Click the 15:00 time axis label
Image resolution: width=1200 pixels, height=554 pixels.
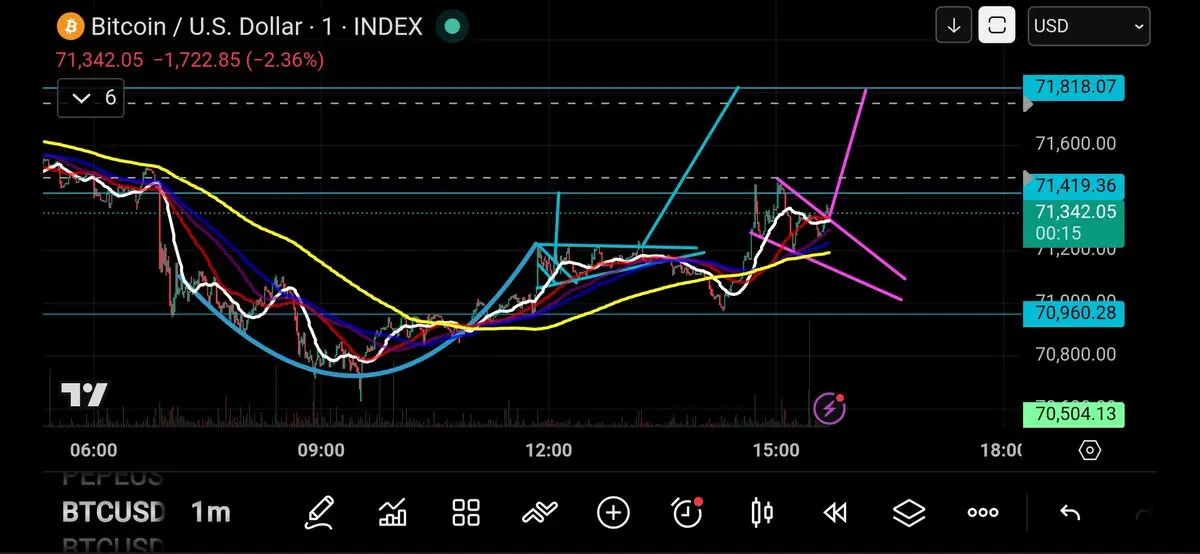[776, 450]
